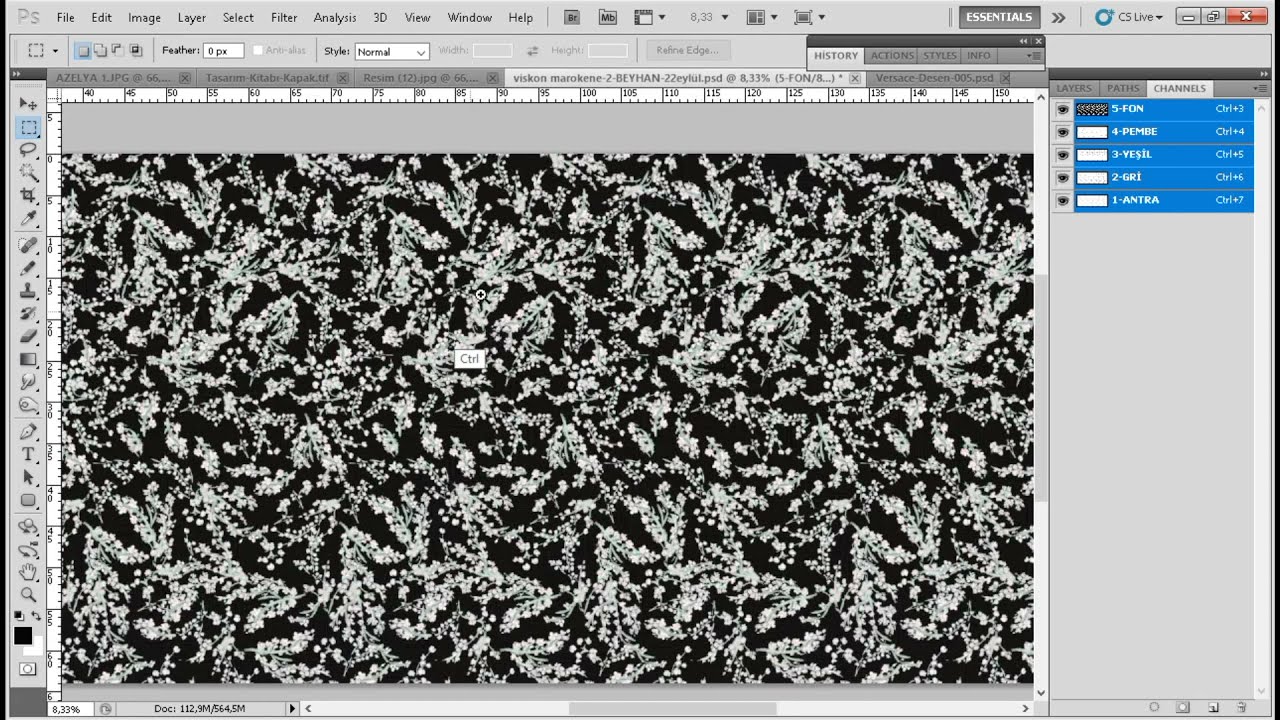Viewport: 1280px width, 720px height.
Task: Select the Blur tool
Action: tap(28, 383)
